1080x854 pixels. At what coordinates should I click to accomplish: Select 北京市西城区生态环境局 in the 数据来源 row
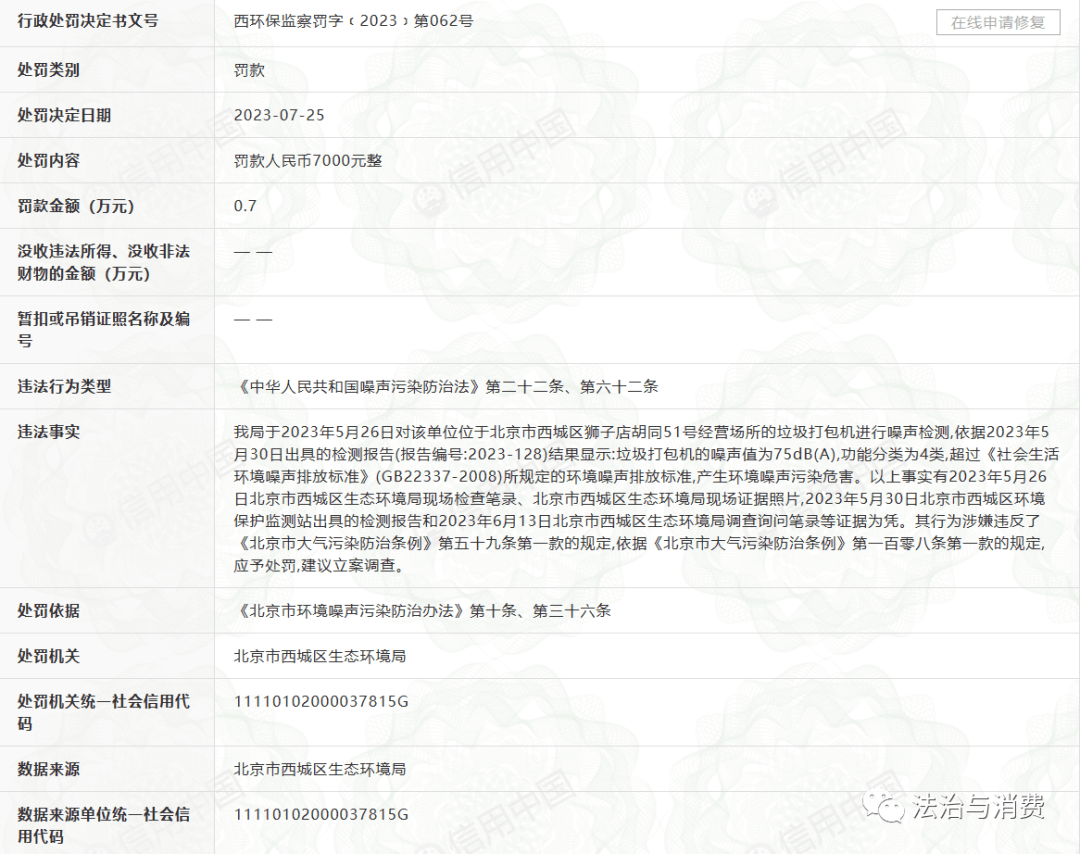click(x=320, y=769)
